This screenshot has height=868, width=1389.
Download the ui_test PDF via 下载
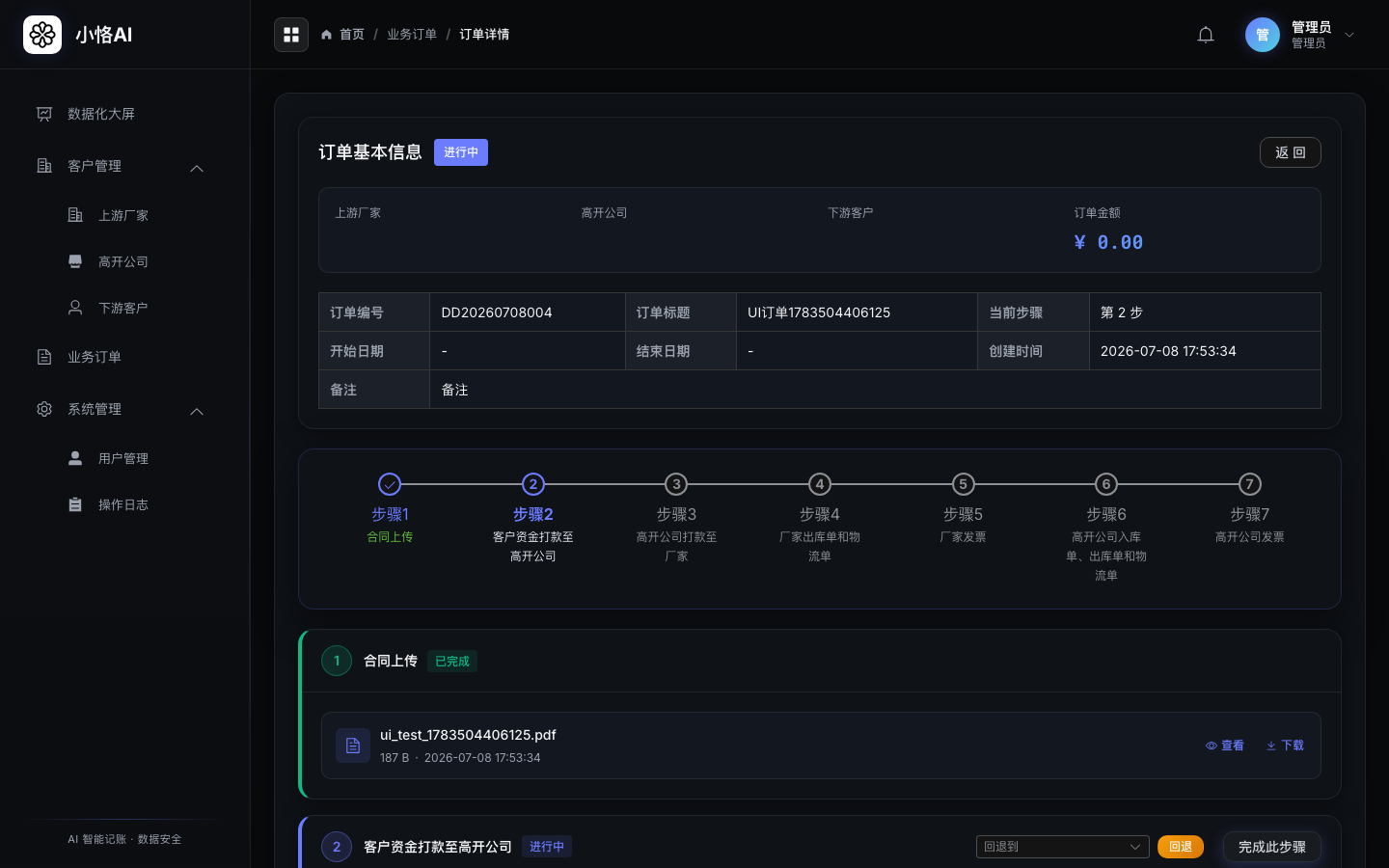point(1285,746)
